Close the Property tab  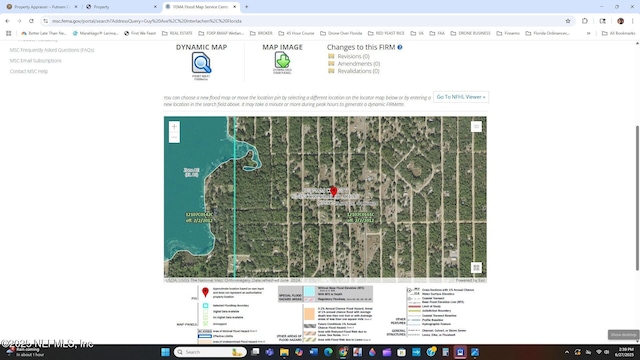155,7
